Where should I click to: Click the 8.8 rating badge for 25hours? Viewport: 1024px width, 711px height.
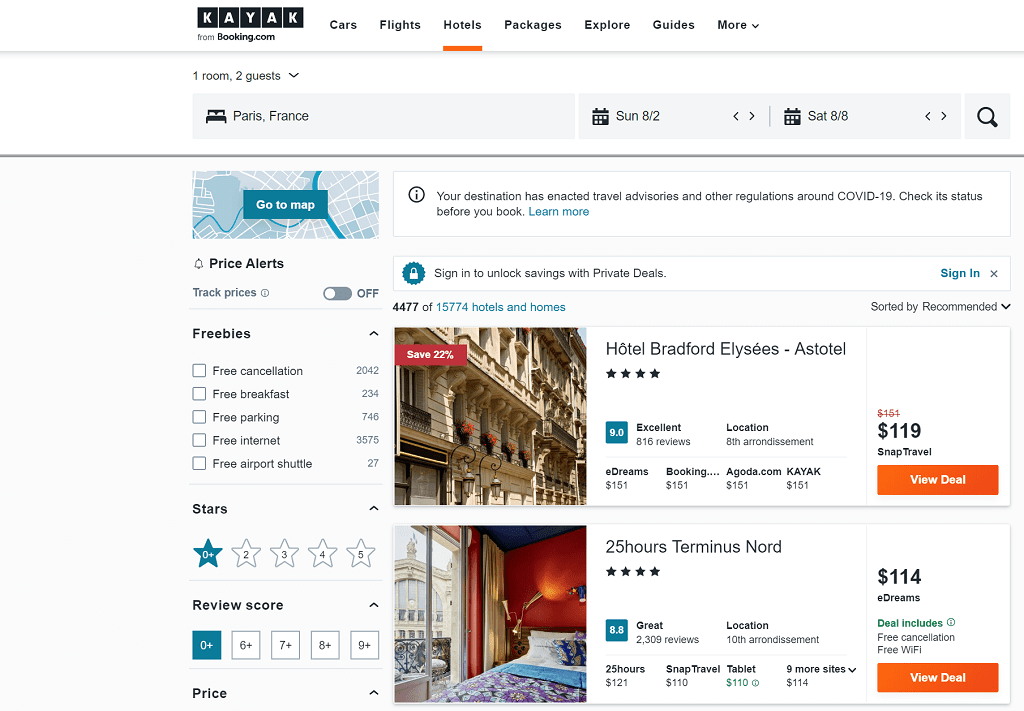616,630
